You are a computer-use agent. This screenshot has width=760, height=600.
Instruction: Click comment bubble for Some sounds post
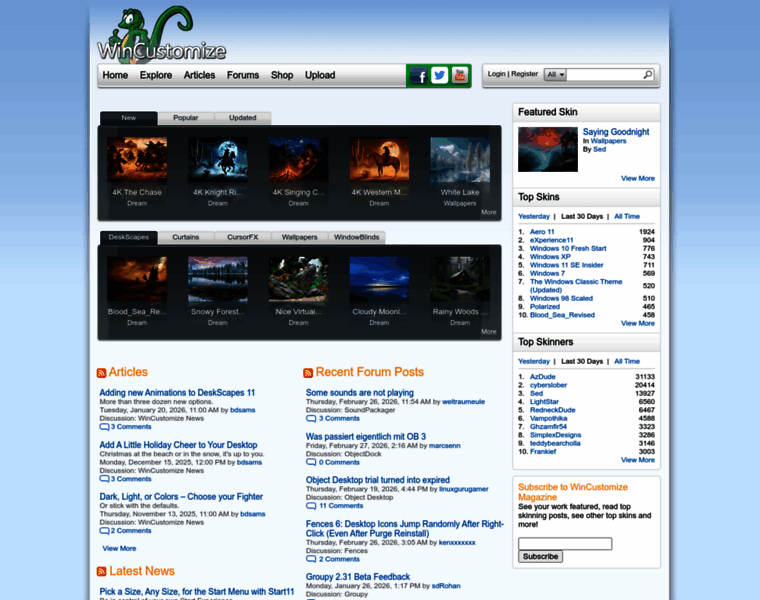click(x=311, y=418)
